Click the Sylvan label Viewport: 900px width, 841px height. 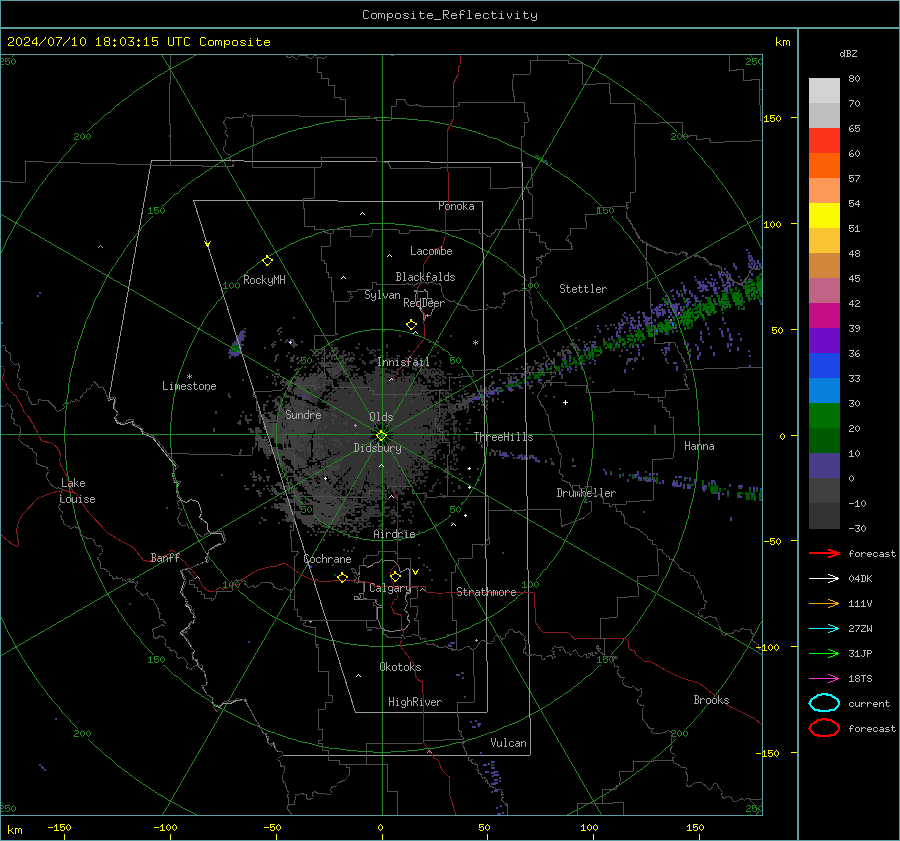click(382, 295)
